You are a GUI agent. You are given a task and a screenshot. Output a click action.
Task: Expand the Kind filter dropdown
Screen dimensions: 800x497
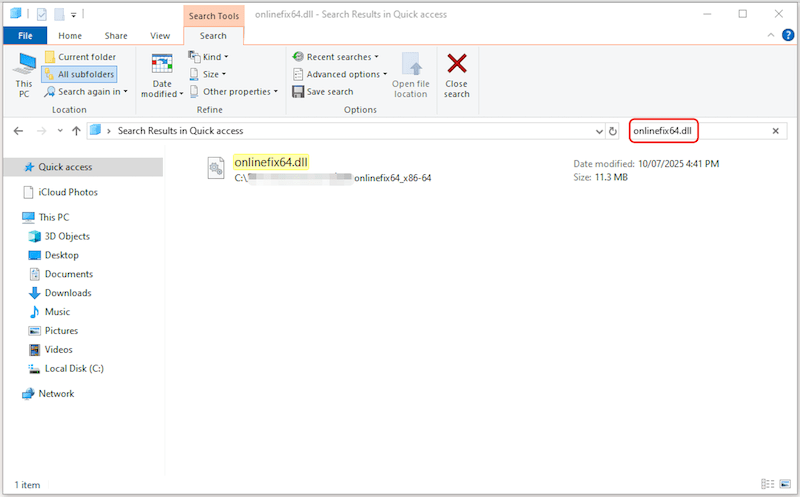209,57
